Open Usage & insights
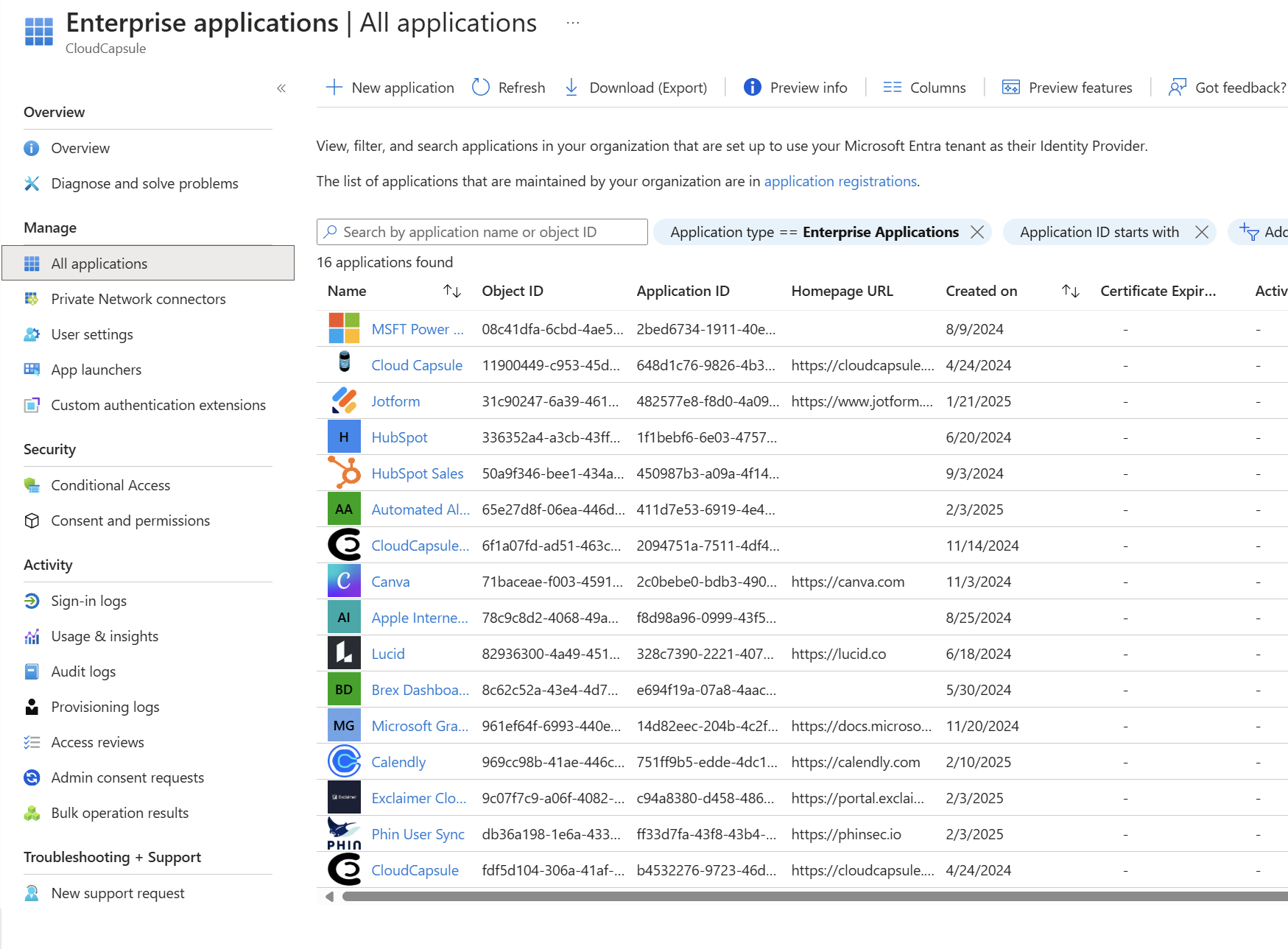The height and width of the screenshot is (949, 1288). click(x=105, y=635)
